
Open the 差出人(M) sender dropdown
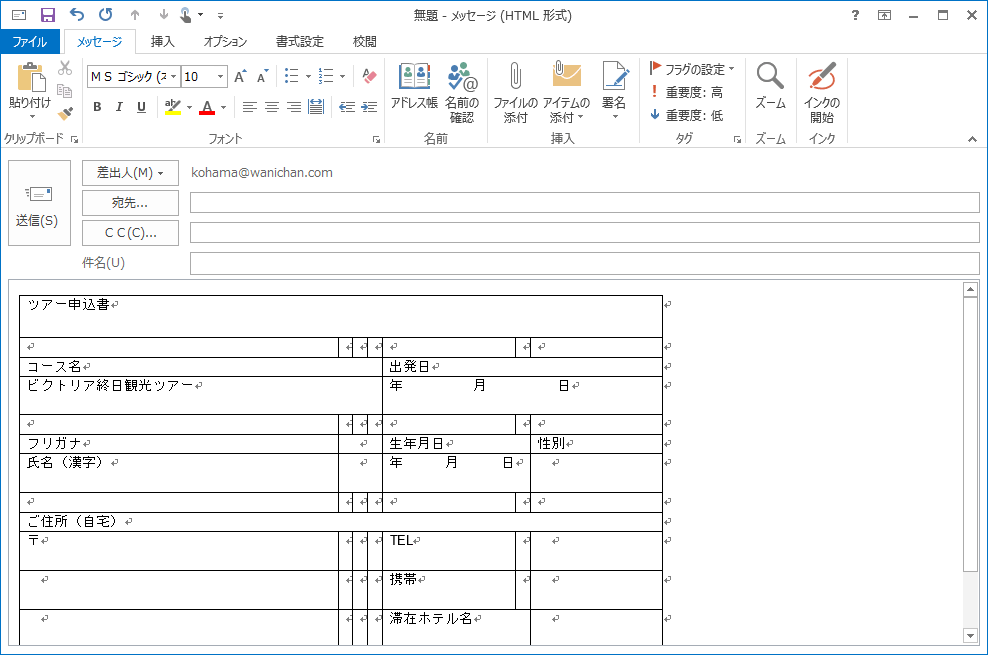click(130, 173)
